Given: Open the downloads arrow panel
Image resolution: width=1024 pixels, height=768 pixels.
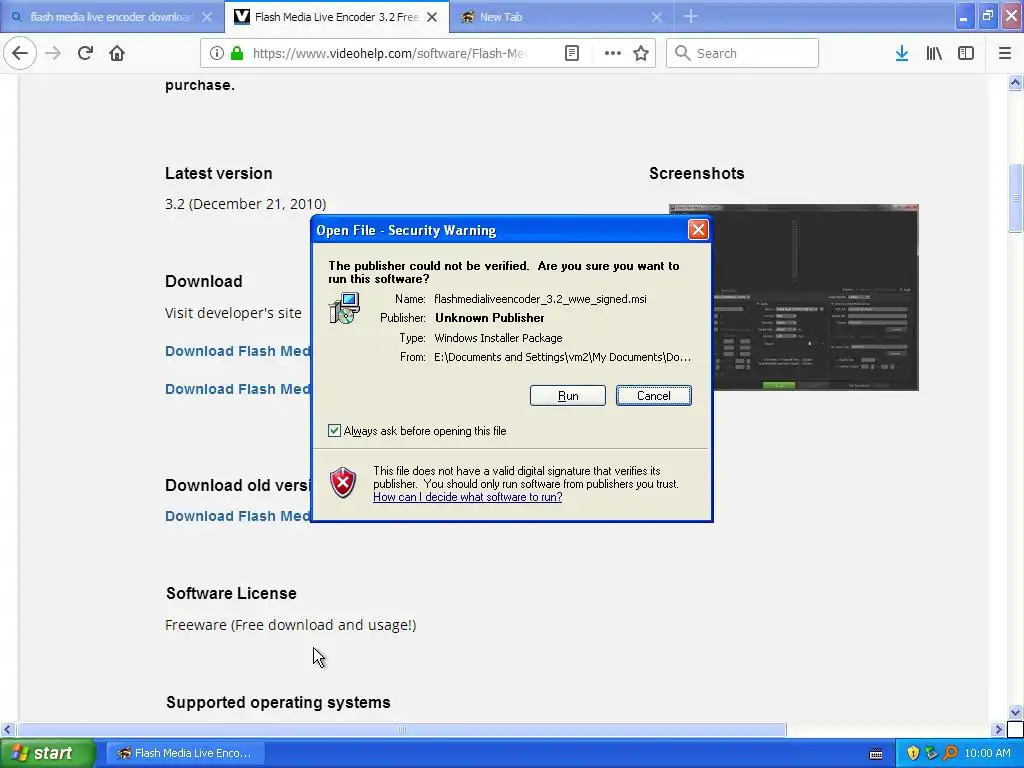Looking at the screenshot, I should (902, 53).
